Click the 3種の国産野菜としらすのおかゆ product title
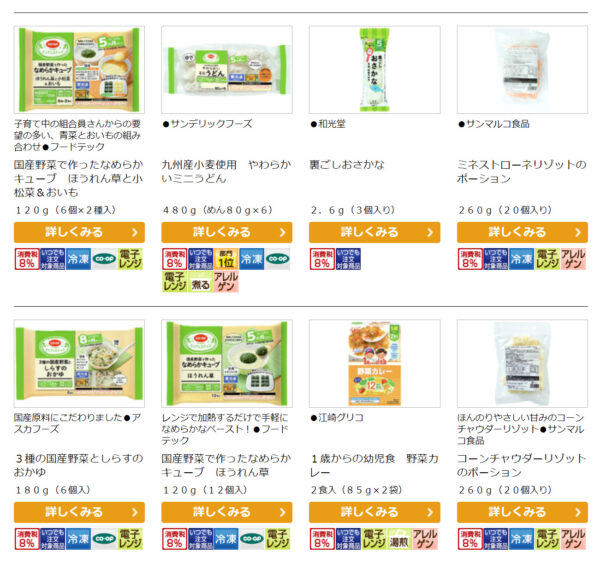Viewport: 600px width, 564px height. (79, 465)
